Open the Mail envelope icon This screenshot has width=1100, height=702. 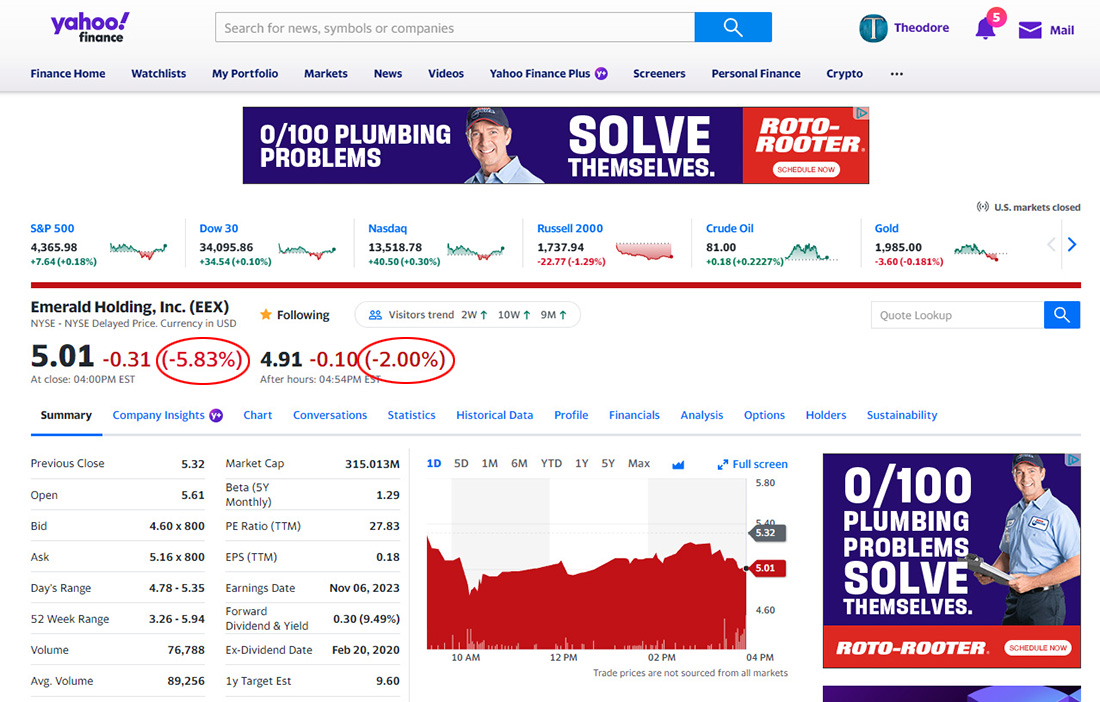(x=1030, y=30)
